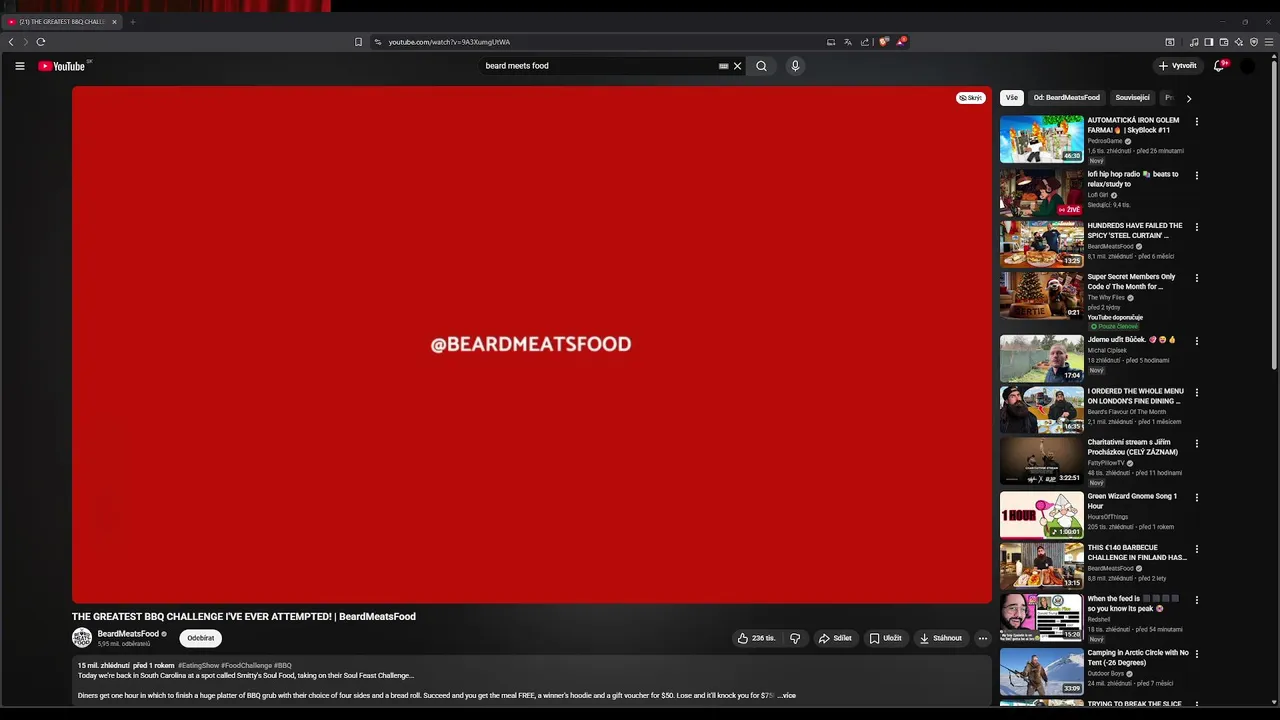Subscribe with the Odebírat button

201,638
